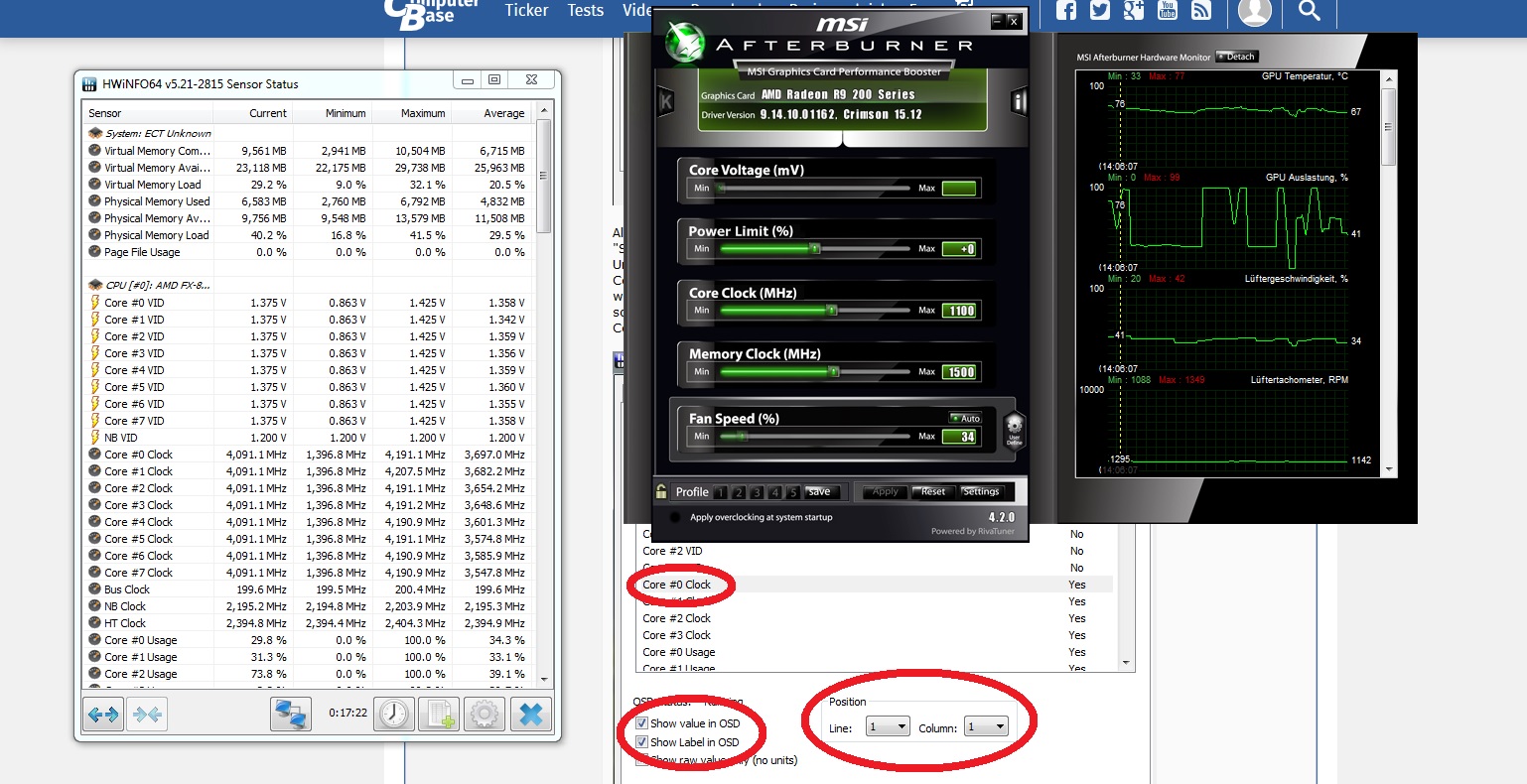The height and width of the screenshot is (784, 1527).
Task: Open the Column position dropdown
Action: pyautogui.click(x=987, y=726)
